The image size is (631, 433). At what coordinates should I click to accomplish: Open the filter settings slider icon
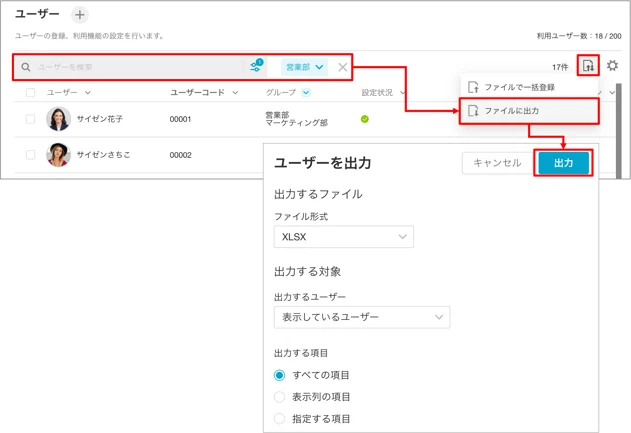256,66
